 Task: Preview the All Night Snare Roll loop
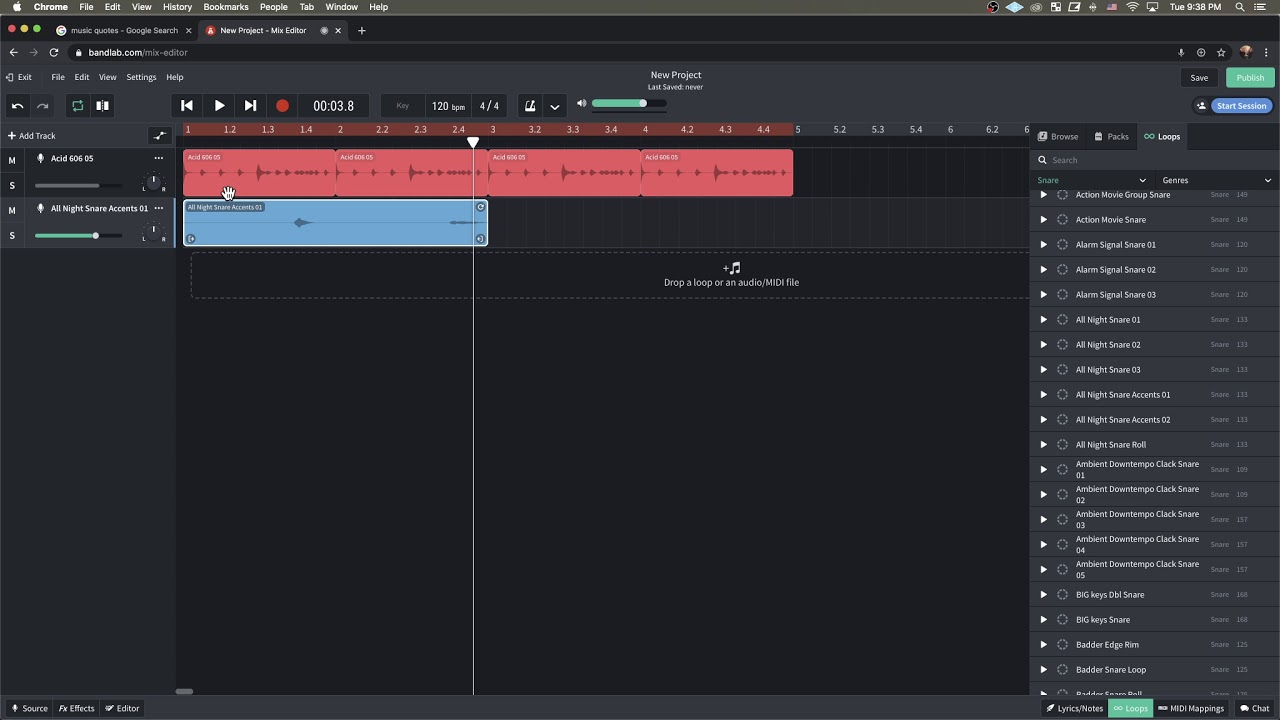click(1044, 445)
